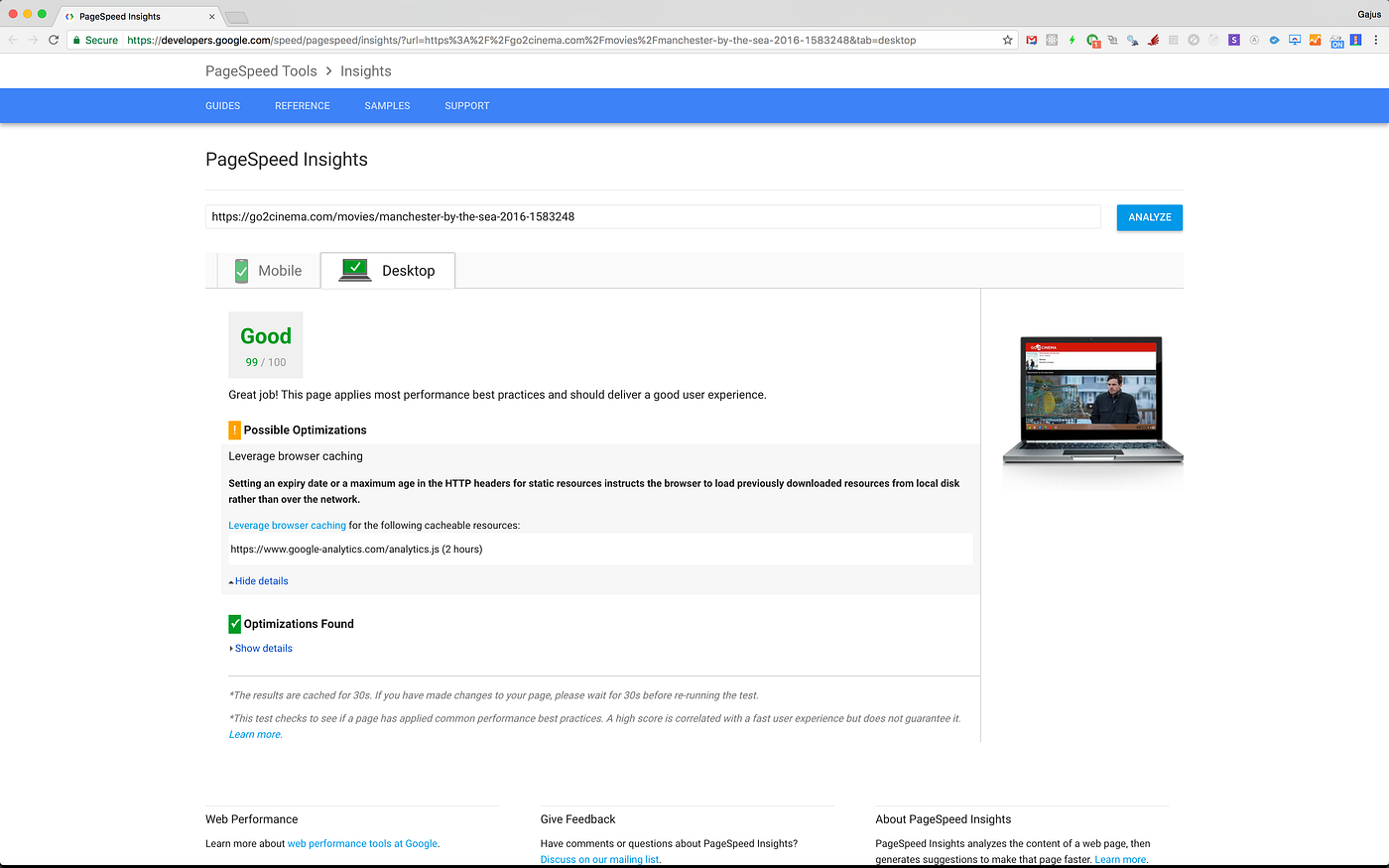
Task: Select the Desktop tab
Action: 388,271
